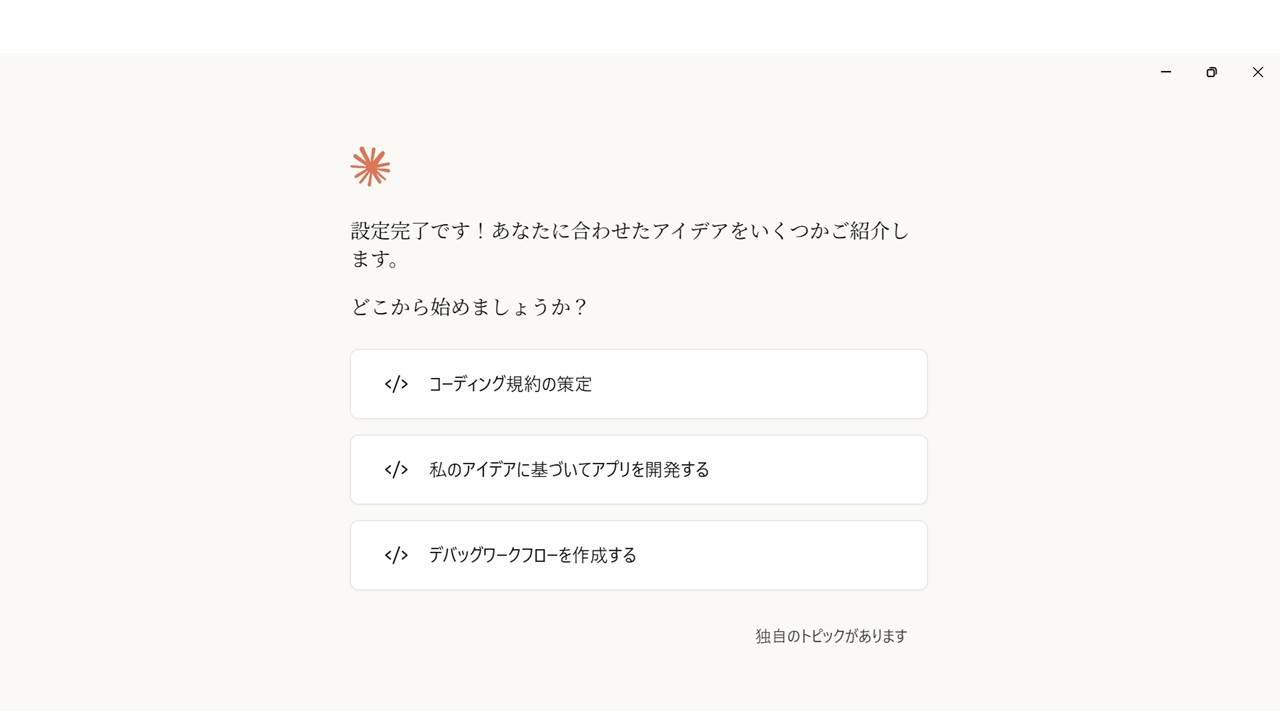Viewport: 1280px width, 720px height.
Task: Pick the coding conventions suggestion card
Action: pyautogui.click(x=638, y=384)
